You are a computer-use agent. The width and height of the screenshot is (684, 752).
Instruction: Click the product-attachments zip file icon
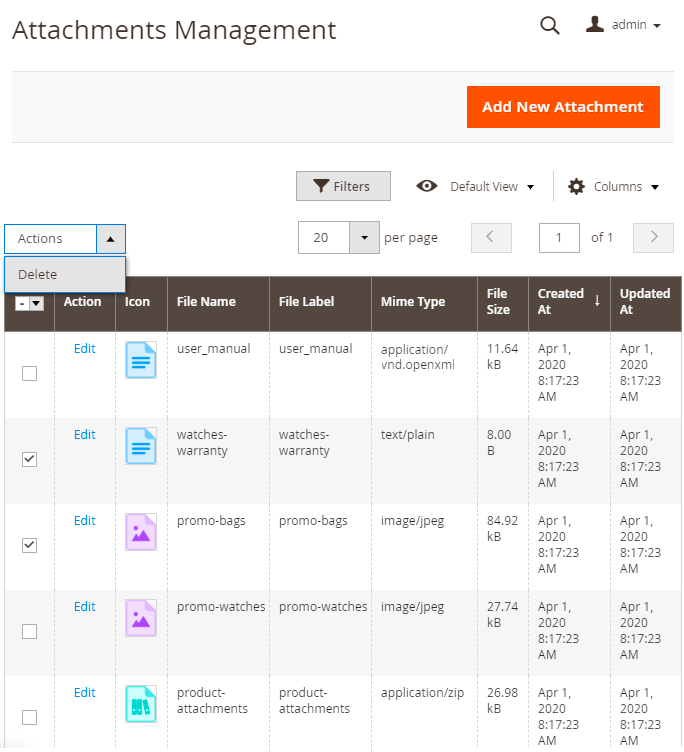click(140, 704)
